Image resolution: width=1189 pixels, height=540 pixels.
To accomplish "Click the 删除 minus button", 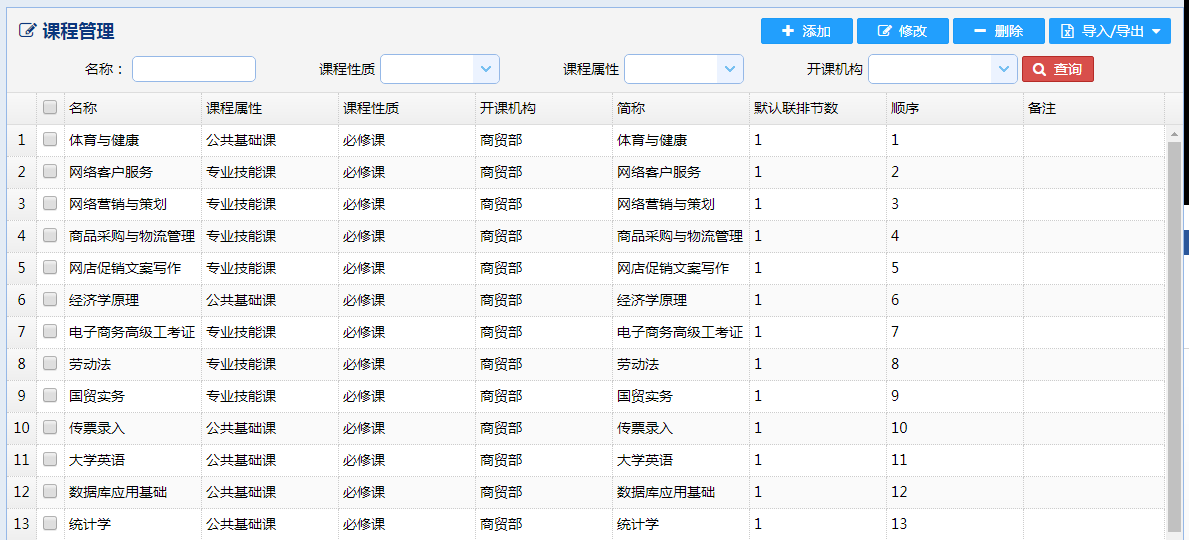I will [999, 31].
